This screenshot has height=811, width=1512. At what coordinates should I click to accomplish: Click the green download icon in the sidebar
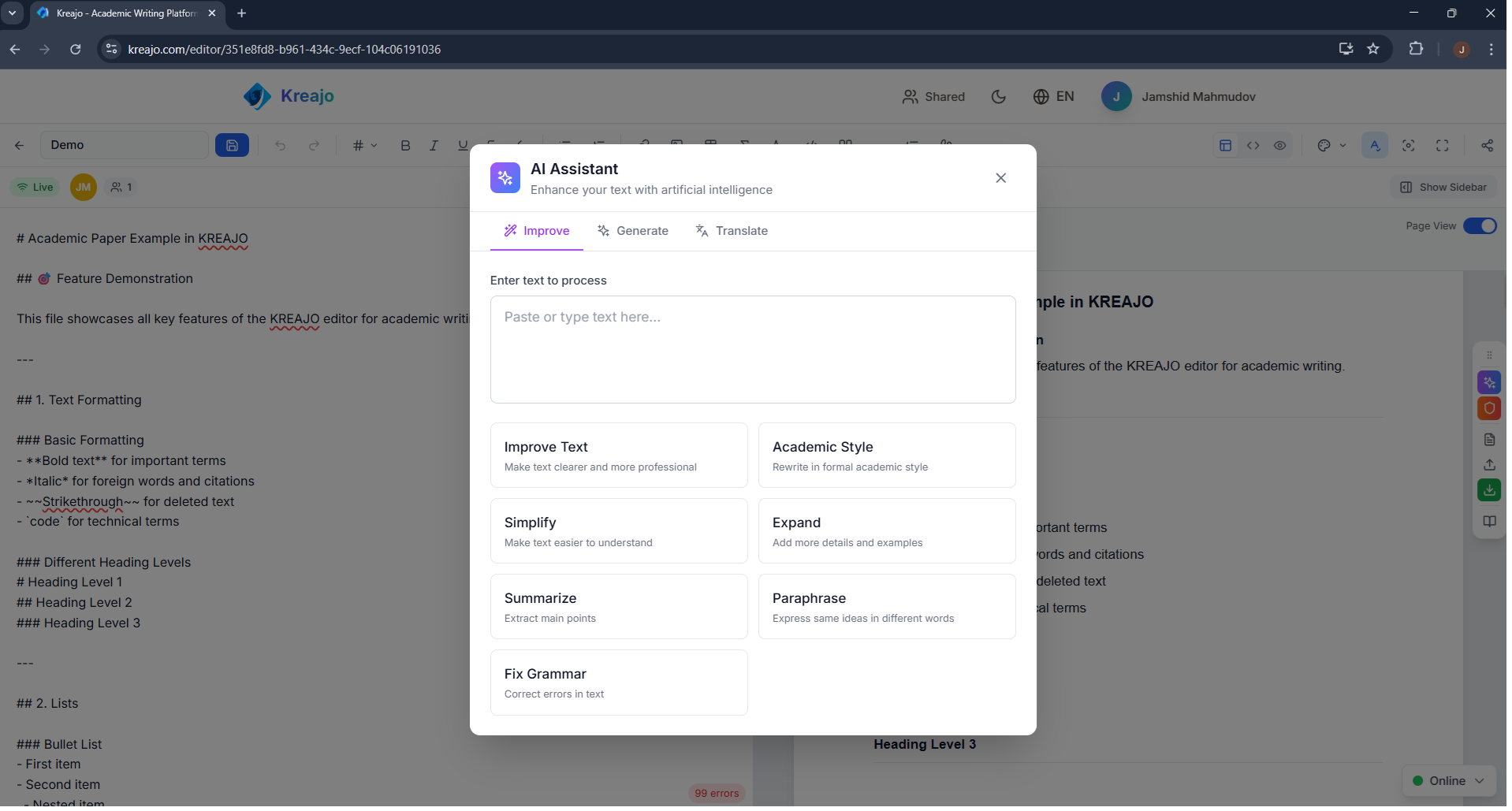[x=1489, y=489]
